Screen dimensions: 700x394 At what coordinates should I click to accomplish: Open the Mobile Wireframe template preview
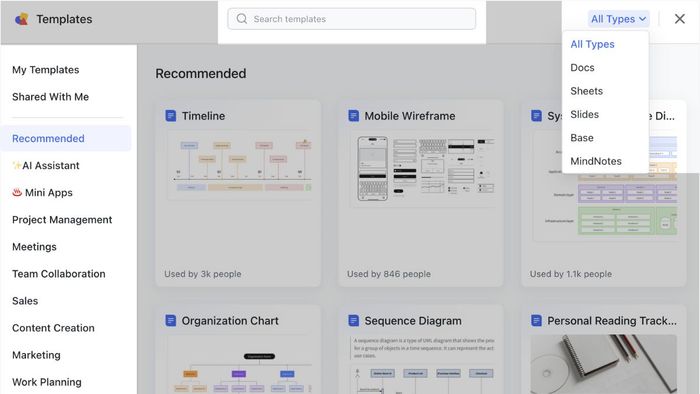(422, 170)
